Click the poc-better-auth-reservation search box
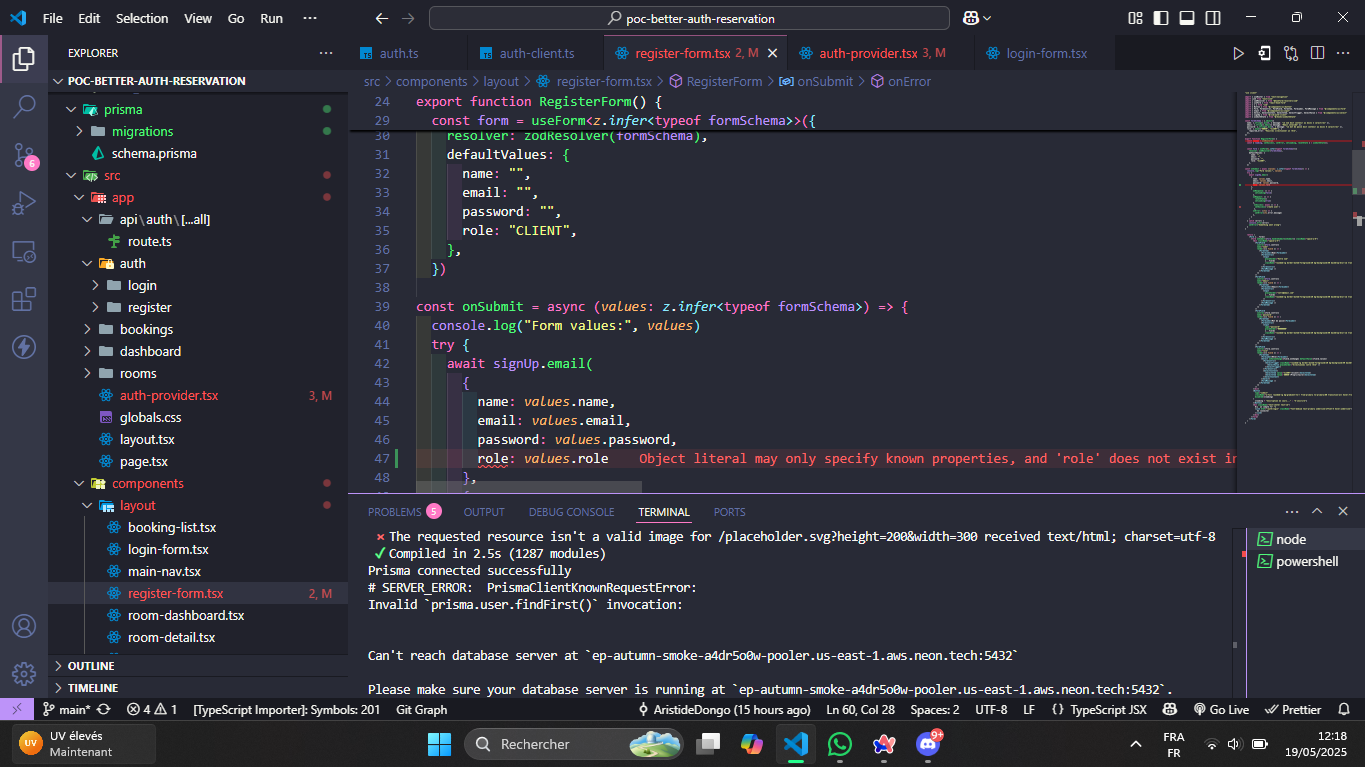This screenshot has height=767, width=1365. [690, 18]
